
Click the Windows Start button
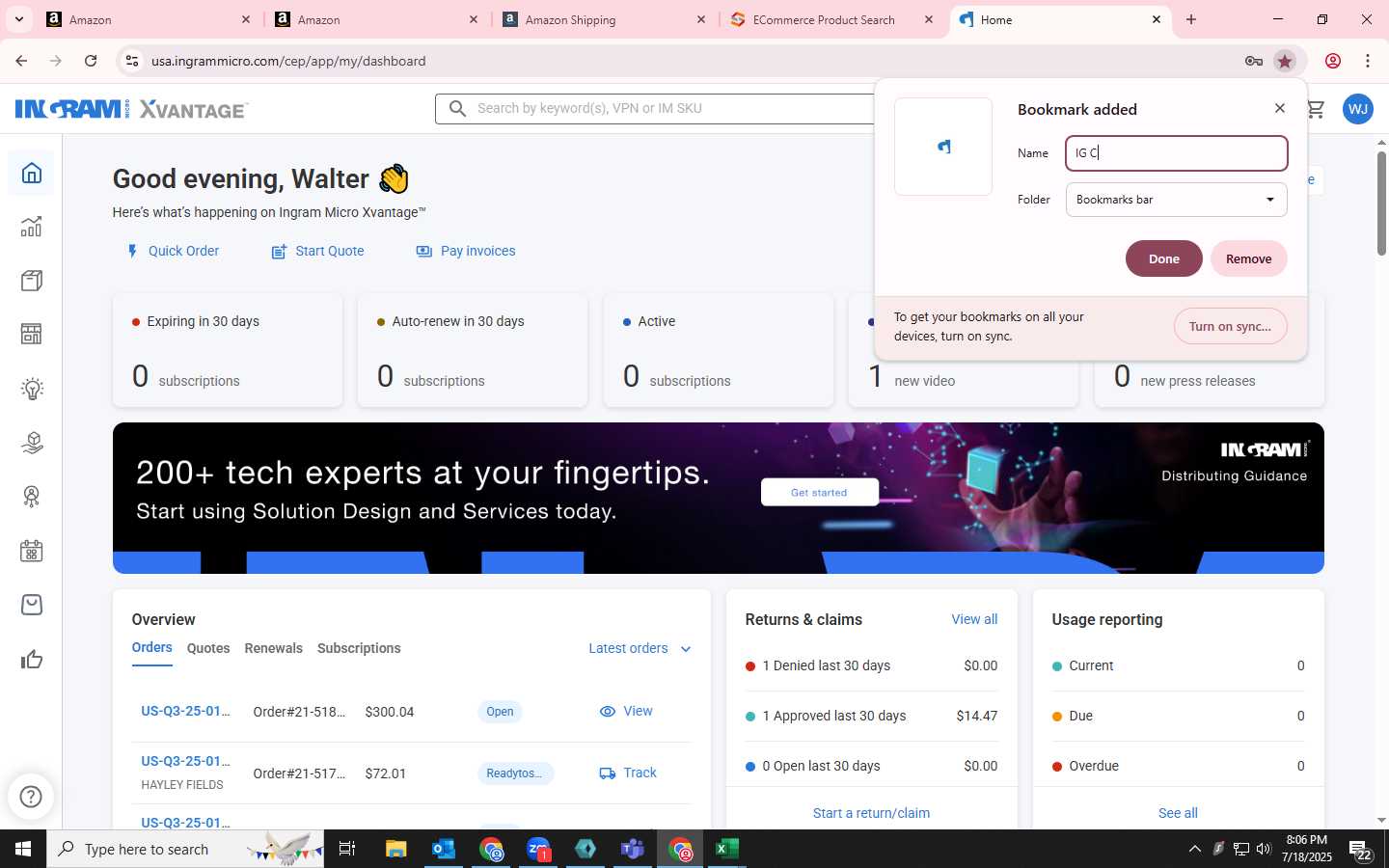pos(23,849)
